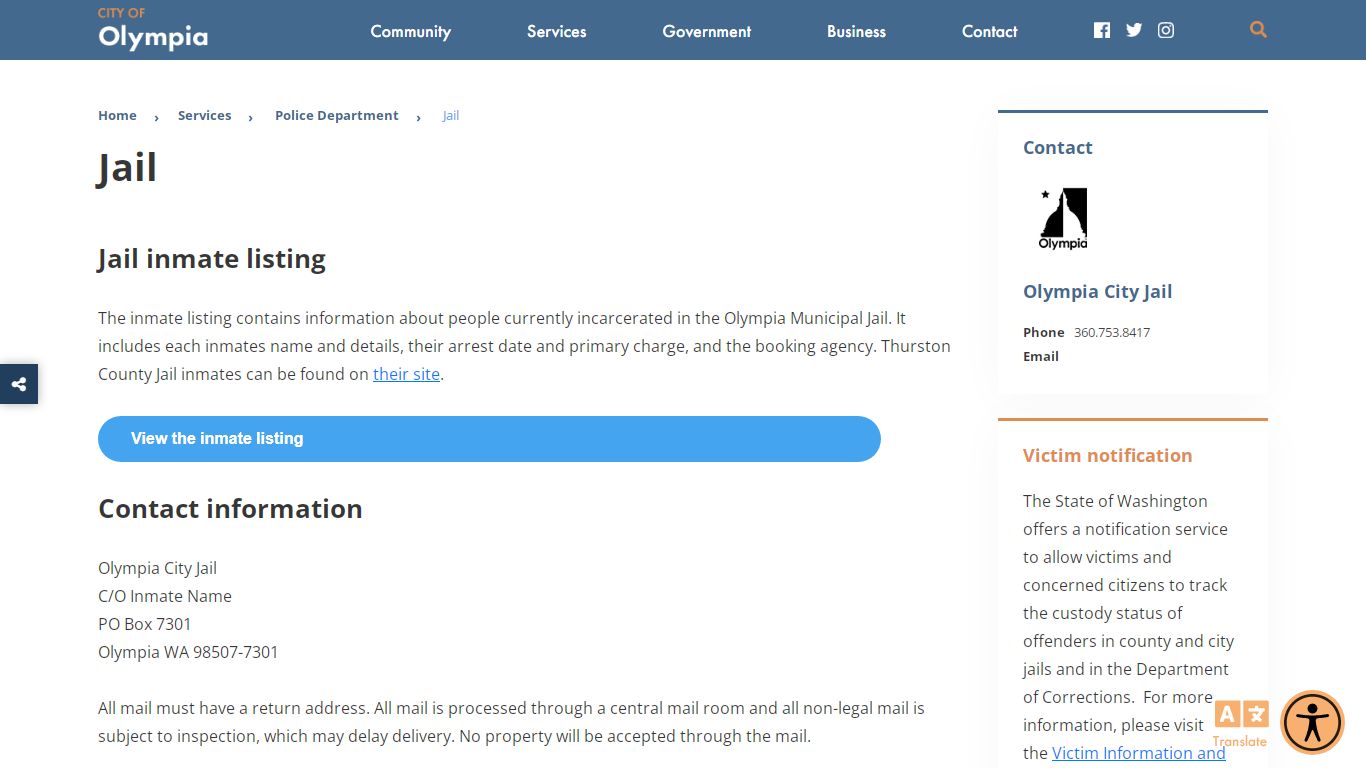Open the Twitter icon in header

point(1134,30)
